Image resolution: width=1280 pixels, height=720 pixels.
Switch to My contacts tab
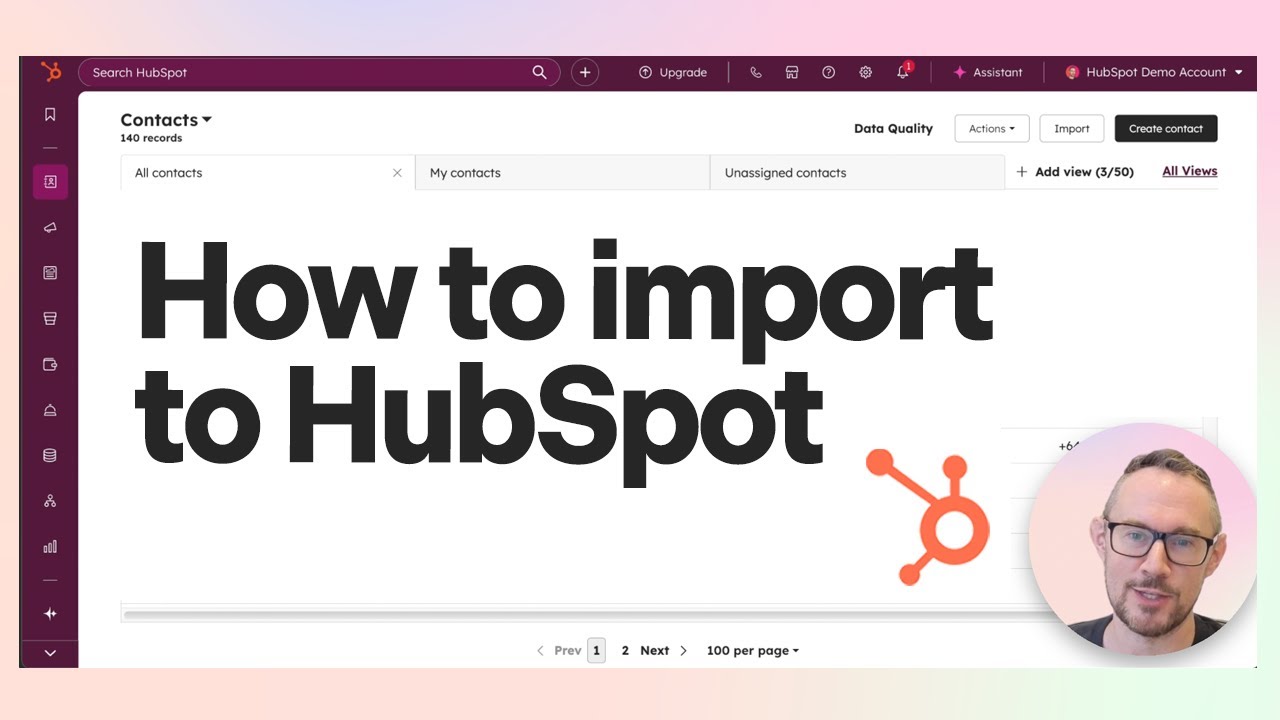tap(562, 172)
